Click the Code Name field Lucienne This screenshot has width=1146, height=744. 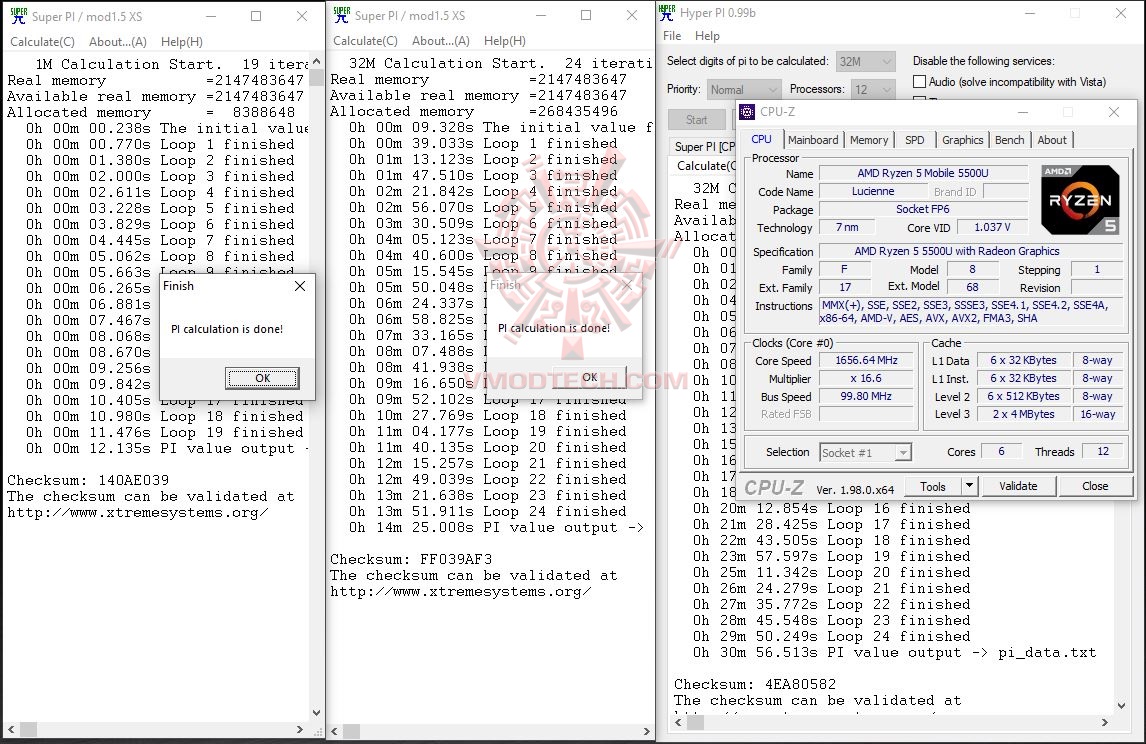coord(873,191)
